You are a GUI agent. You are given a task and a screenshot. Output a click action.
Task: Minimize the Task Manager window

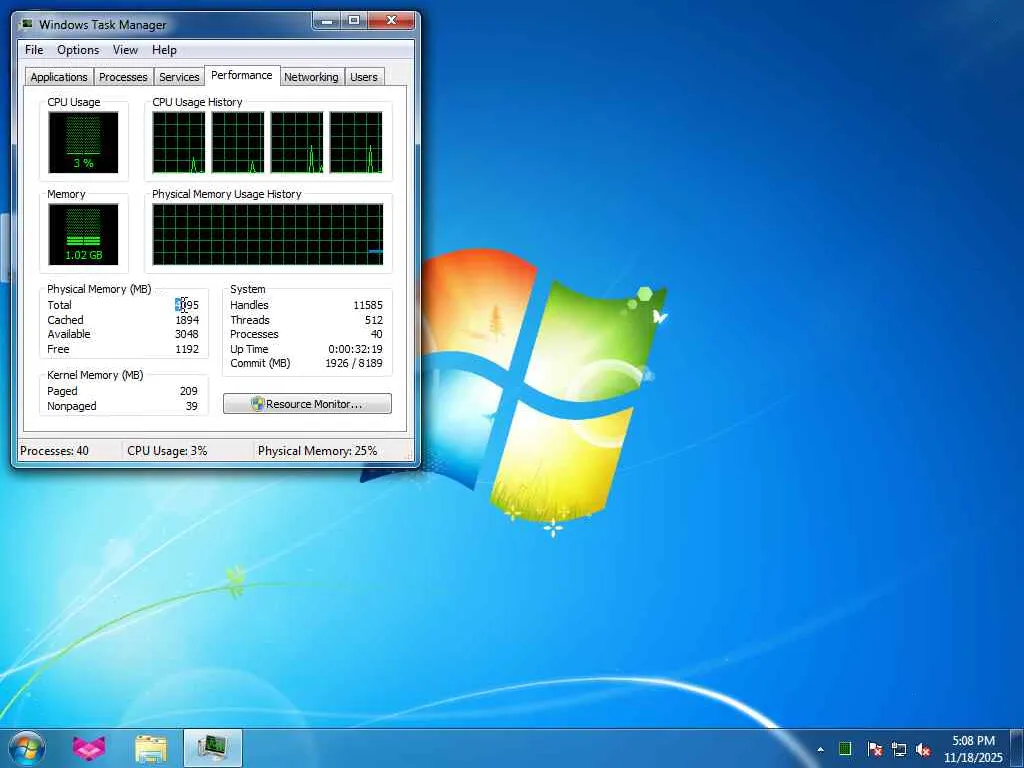pyautogui.click(x=327, y=21)
